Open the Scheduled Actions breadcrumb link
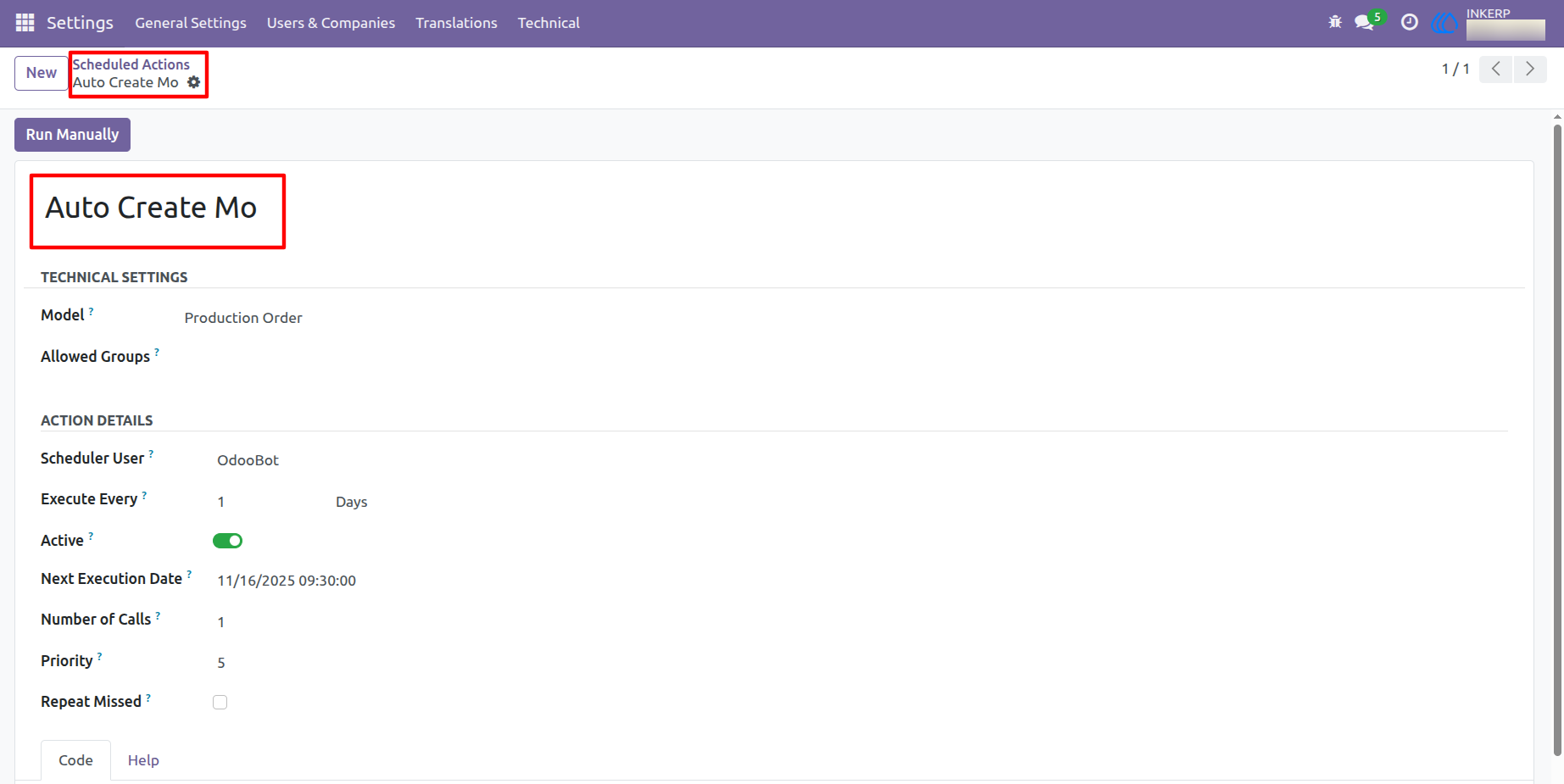The height and width of the screenshot is (784, 1564). 131,64
